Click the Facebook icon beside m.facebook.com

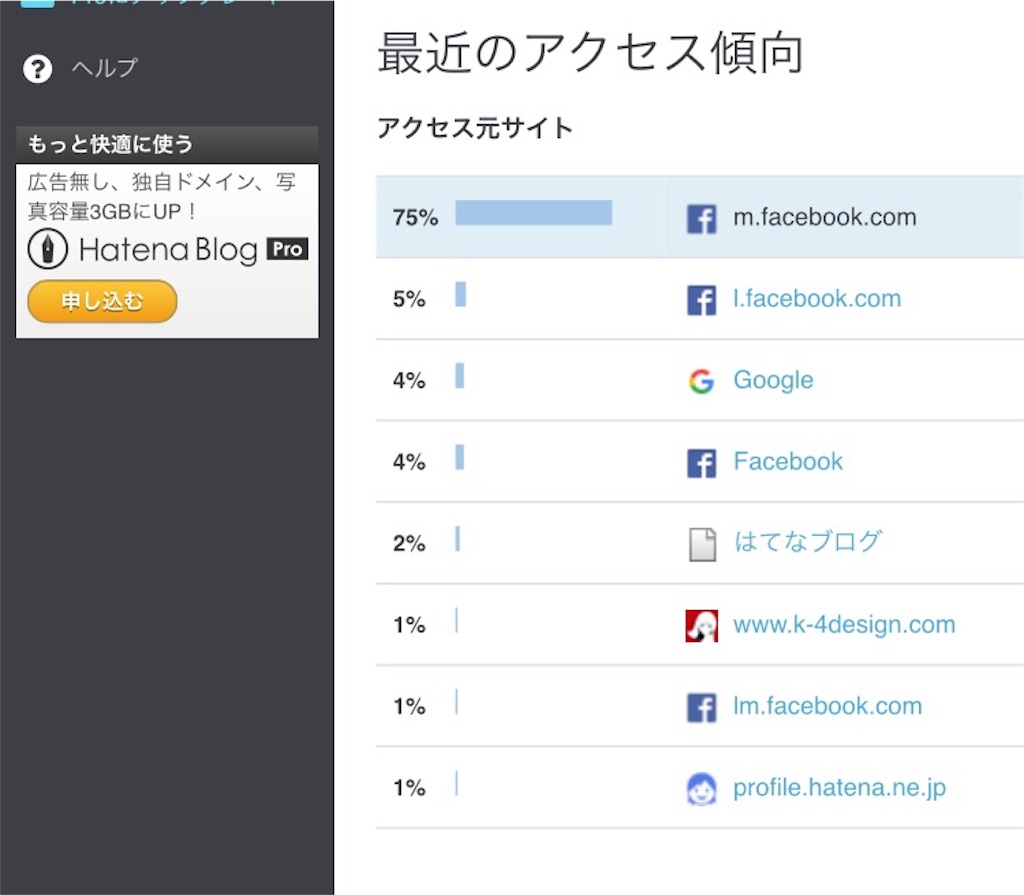pos(701,218)
